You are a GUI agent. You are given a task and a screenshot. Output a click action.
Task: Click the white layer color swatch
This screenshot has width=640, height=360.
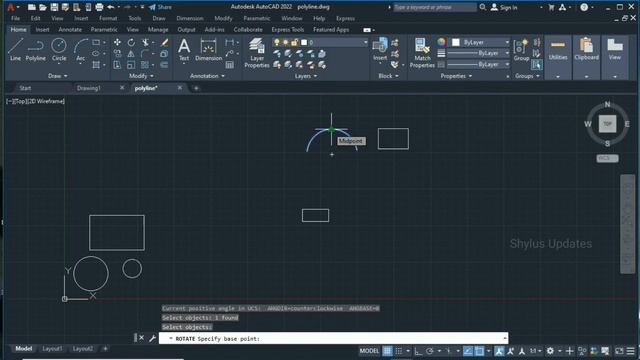click(304, 42)
